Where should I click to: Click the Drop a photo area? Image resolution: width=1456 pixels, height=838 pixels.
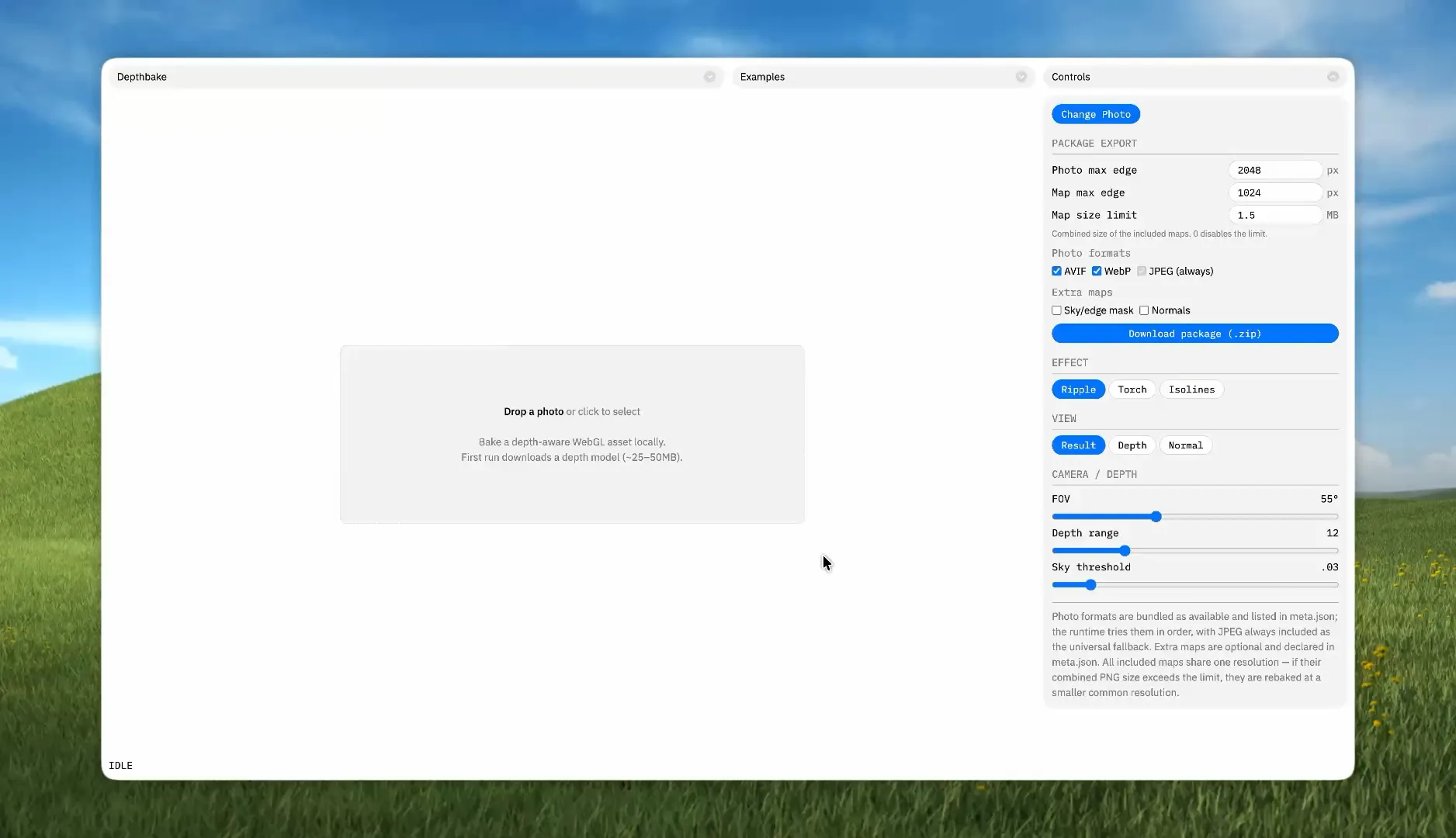(572, 435)
